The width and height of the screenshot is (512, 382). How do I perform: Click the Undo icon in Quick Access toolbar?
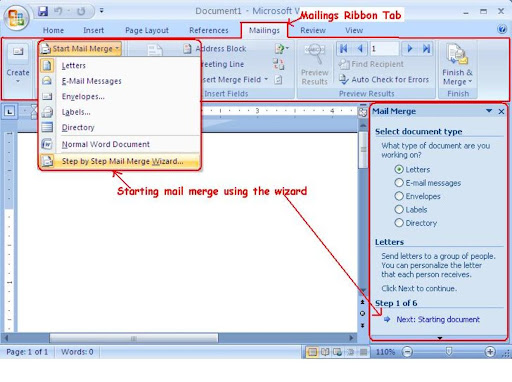click(58, 12)
